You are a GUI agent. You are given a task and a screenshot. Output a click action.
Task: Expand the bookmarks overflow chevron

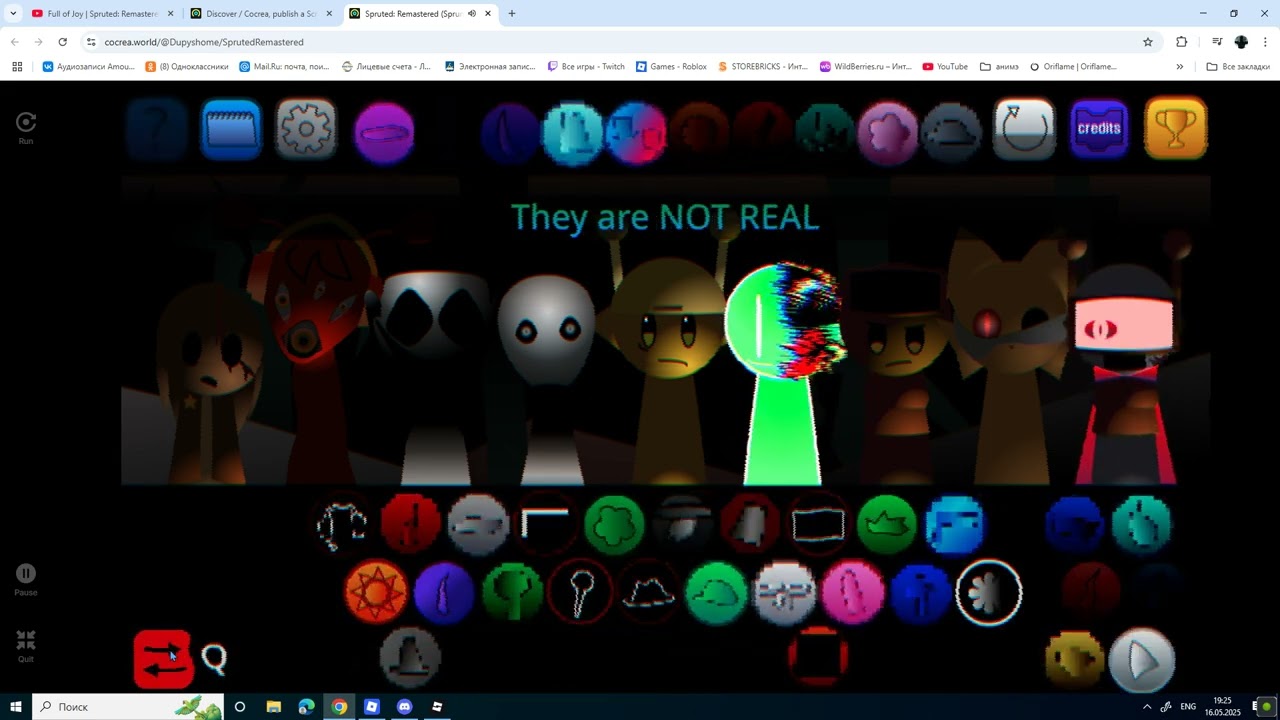click(1180, 67)
